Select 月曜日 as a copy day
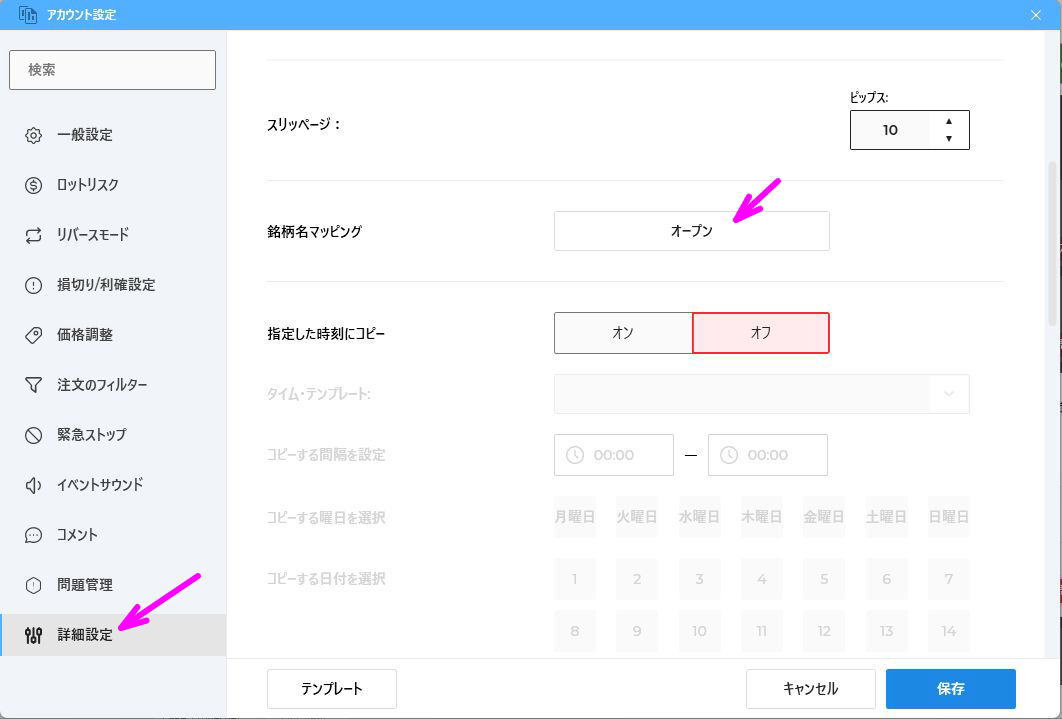This screenshot has height=719, width=1062. coord(574,517)
